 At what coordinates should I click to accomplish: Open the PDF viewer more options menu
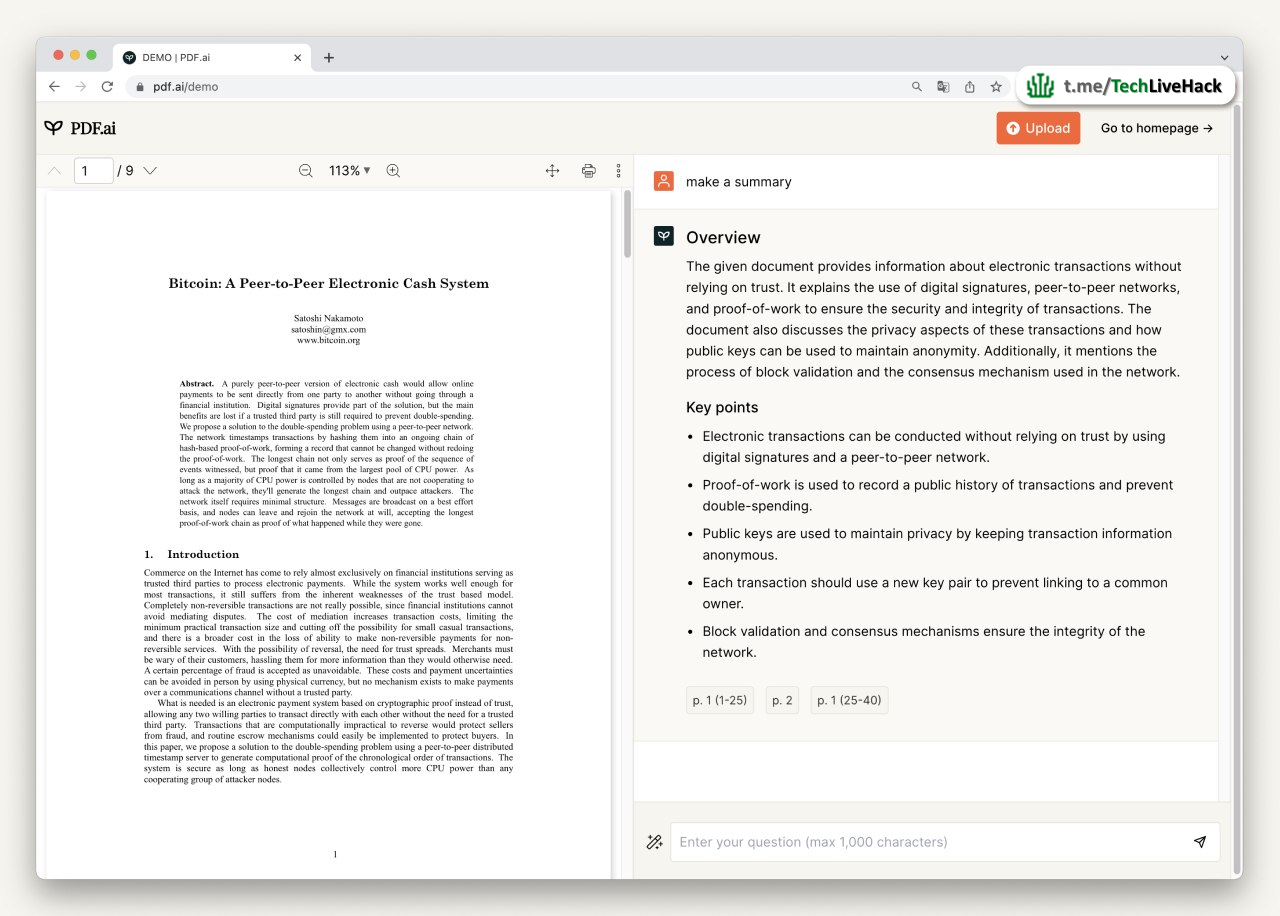tap(618, 171)
